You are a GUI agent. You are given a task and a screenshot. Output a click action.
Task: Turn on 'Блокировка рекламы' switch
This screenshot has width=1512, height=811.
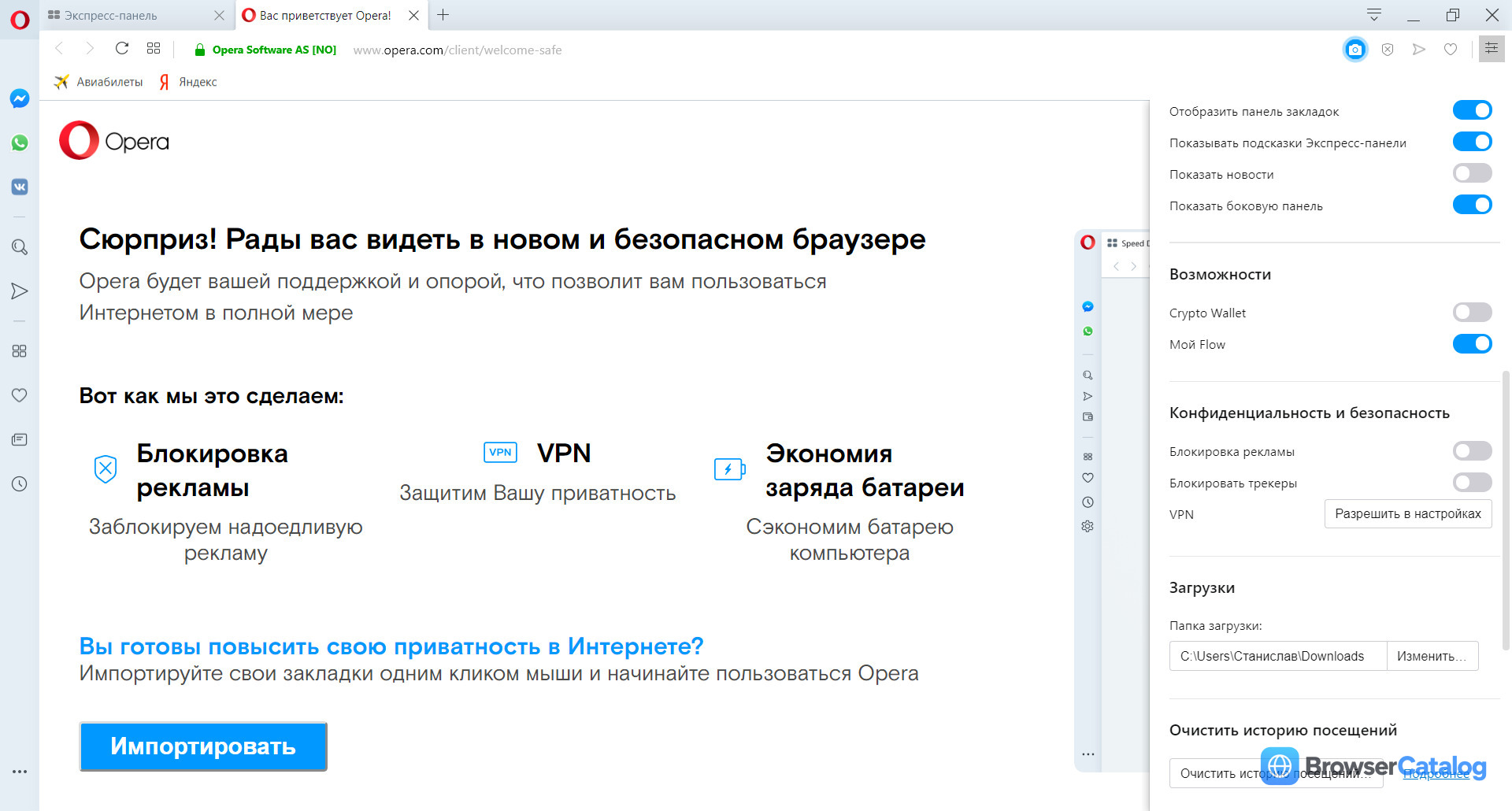coord(1472,451)
